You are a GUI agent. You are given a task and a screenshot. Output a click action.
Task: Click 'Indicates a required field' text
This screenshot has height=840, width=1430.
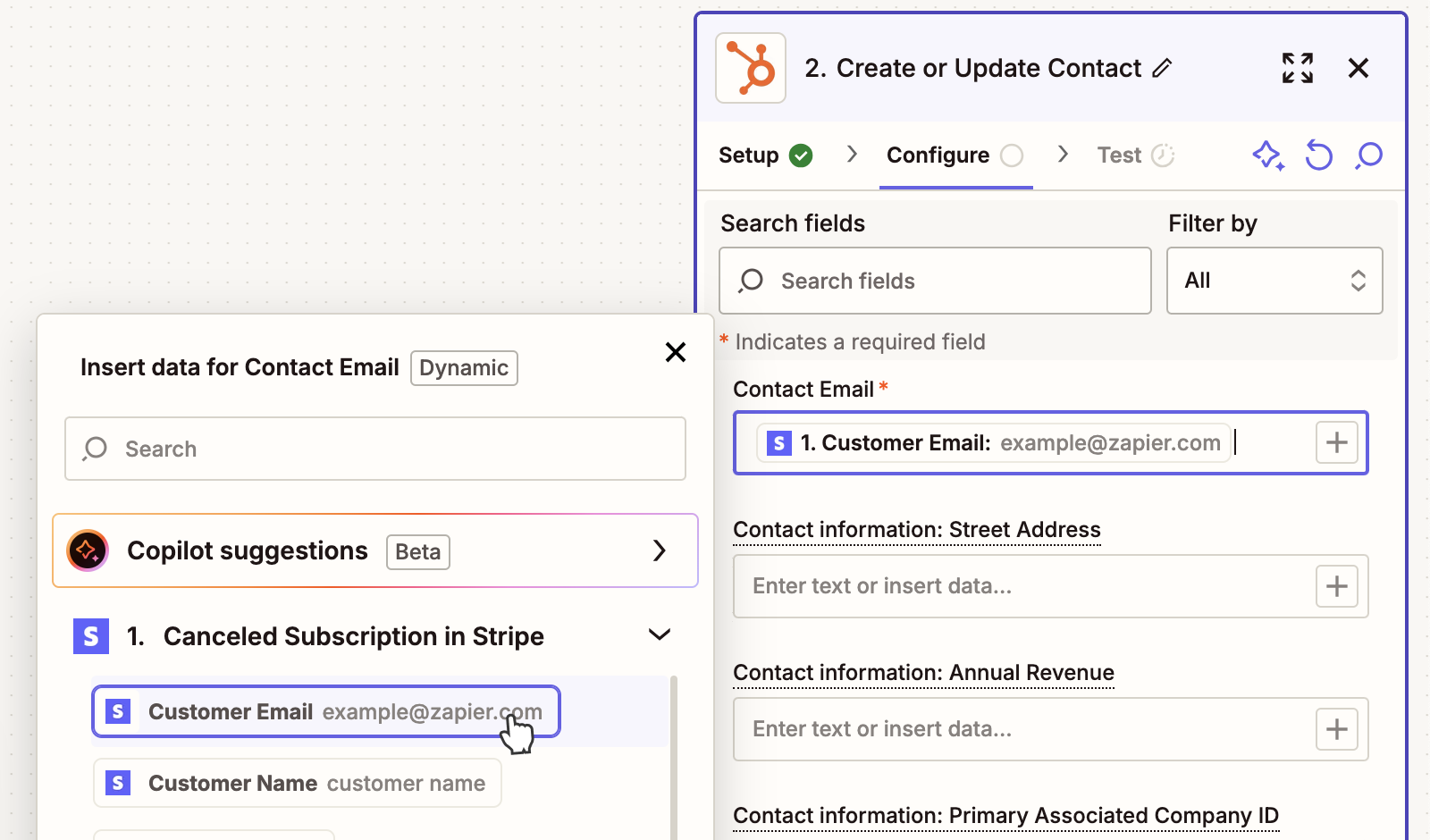coord(860,342)
